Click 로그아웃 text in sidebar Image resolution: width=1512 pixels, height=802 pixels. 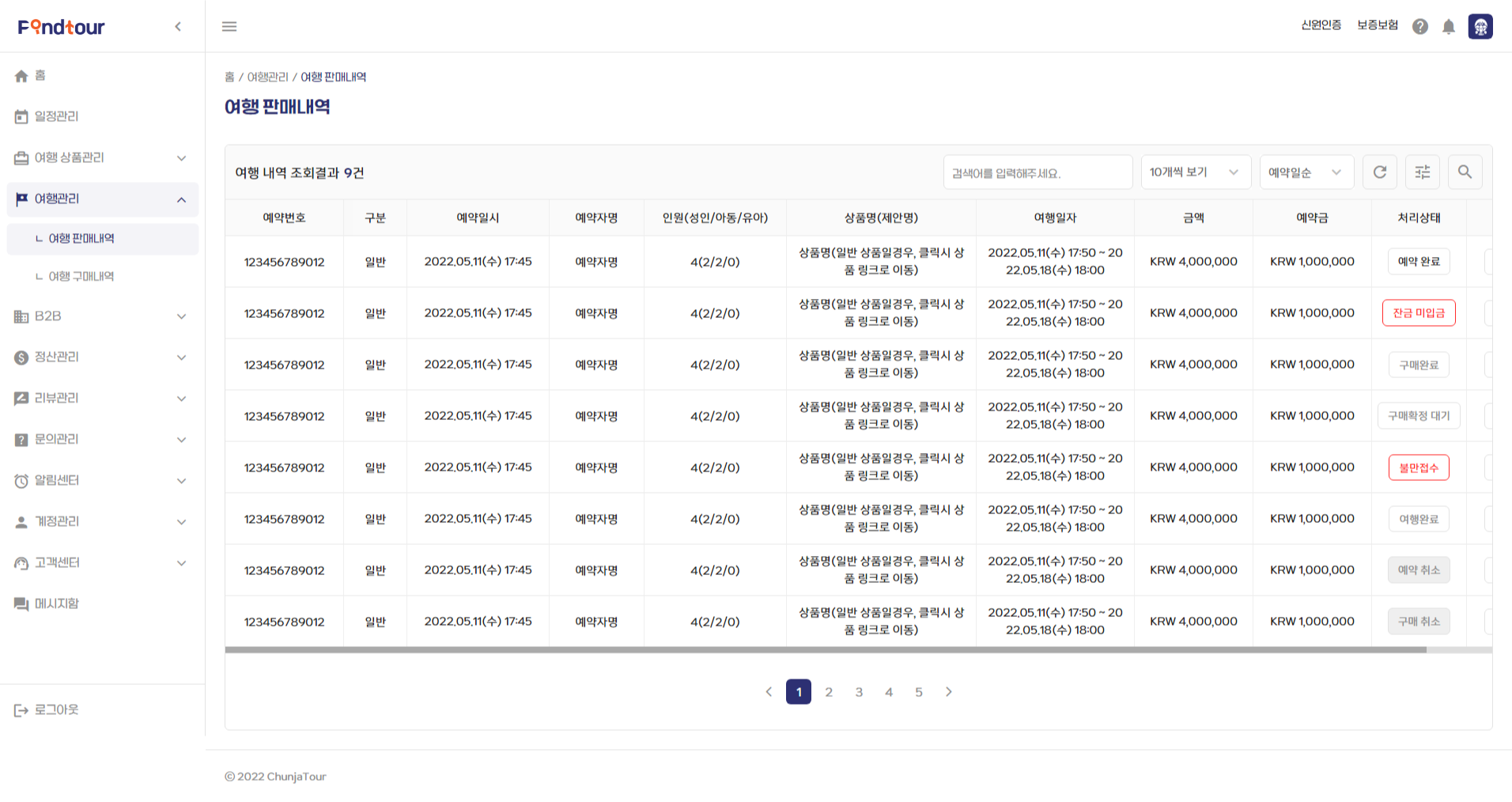(x=57, y=710)
